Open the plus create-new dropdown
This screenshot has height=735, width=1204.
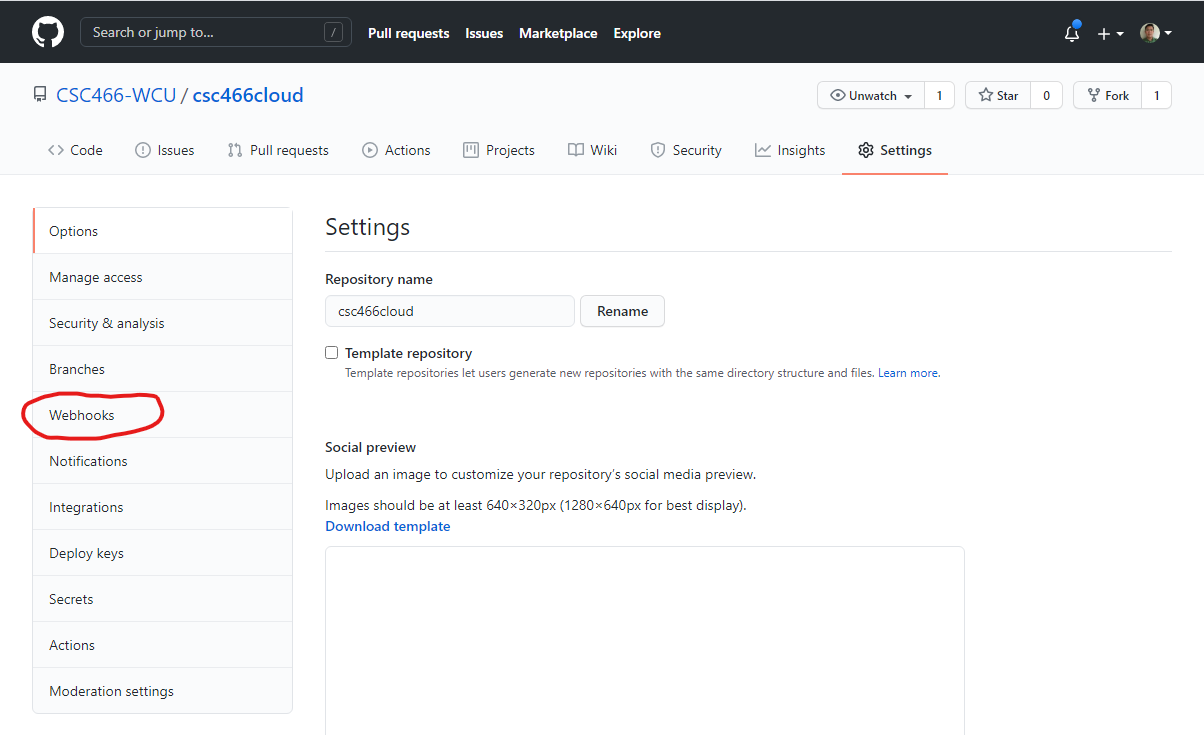coord(1110,33)
